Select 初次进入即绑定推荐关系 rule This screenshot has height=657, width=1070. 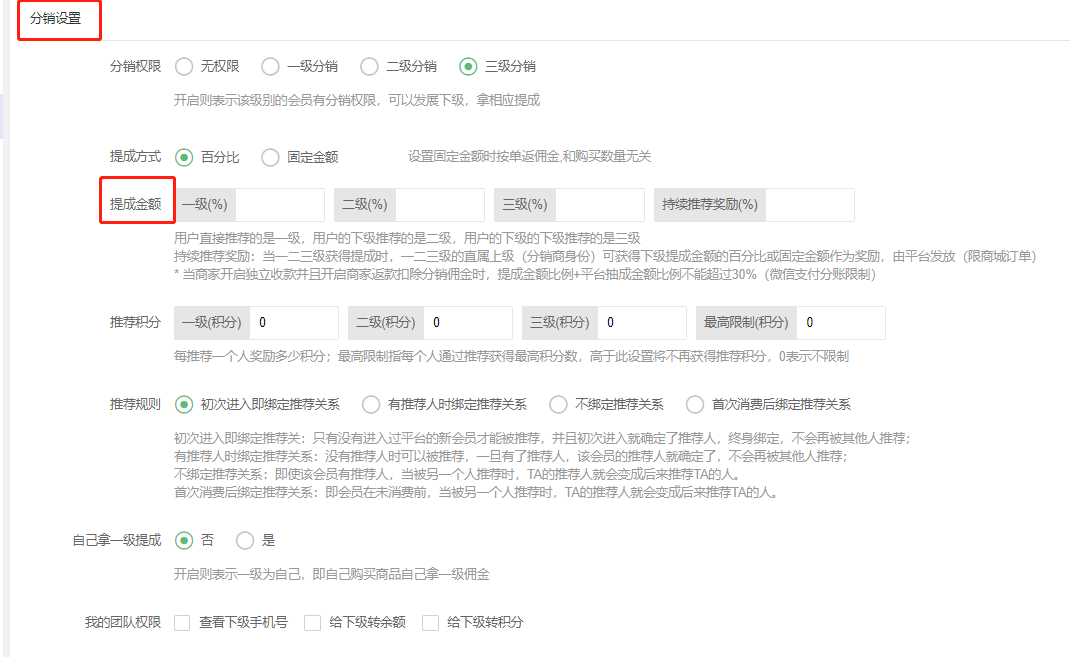[x=184, y=405]
